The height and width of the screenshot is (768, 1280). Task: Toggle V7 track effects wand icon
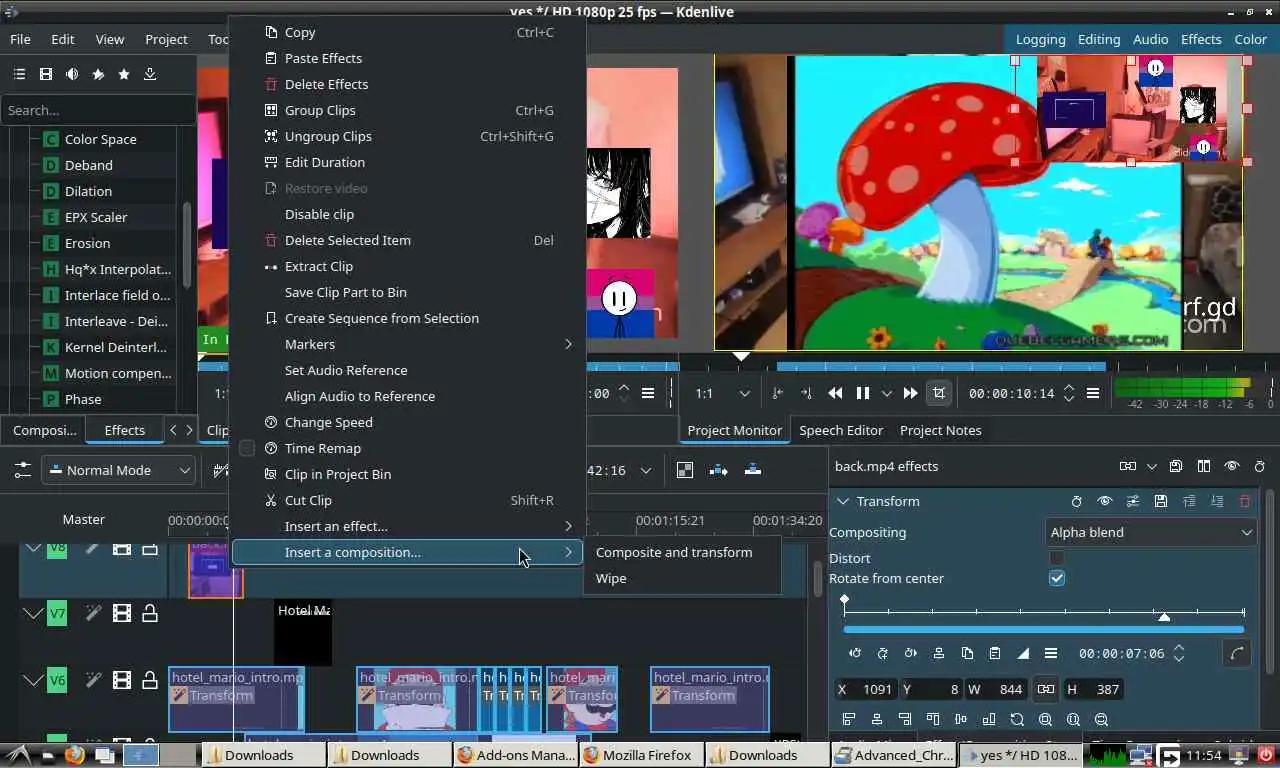tap(94, 613)
